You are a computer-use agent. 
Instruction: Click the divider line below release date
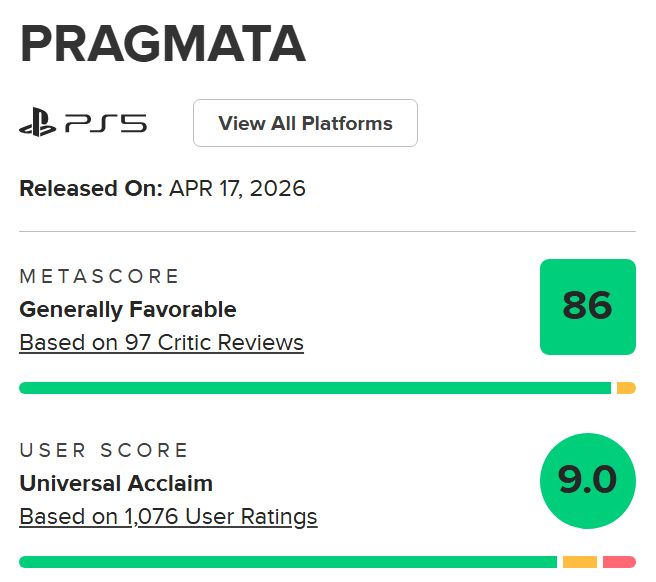[327, 232]
